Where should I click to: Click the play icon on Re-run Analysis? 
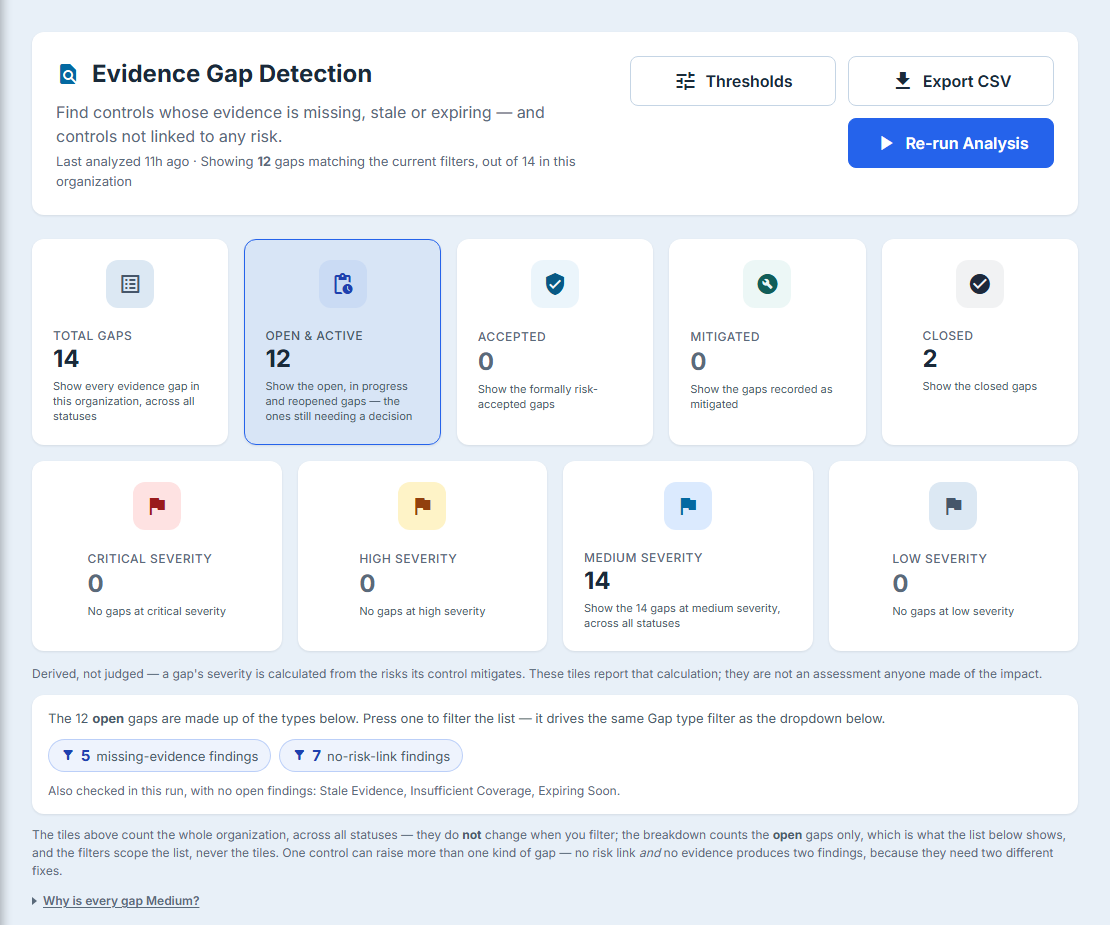pos(886,143)
